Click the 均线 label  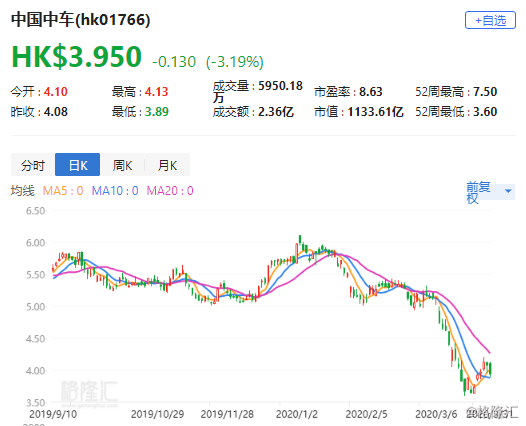click(x=23, y=191)
